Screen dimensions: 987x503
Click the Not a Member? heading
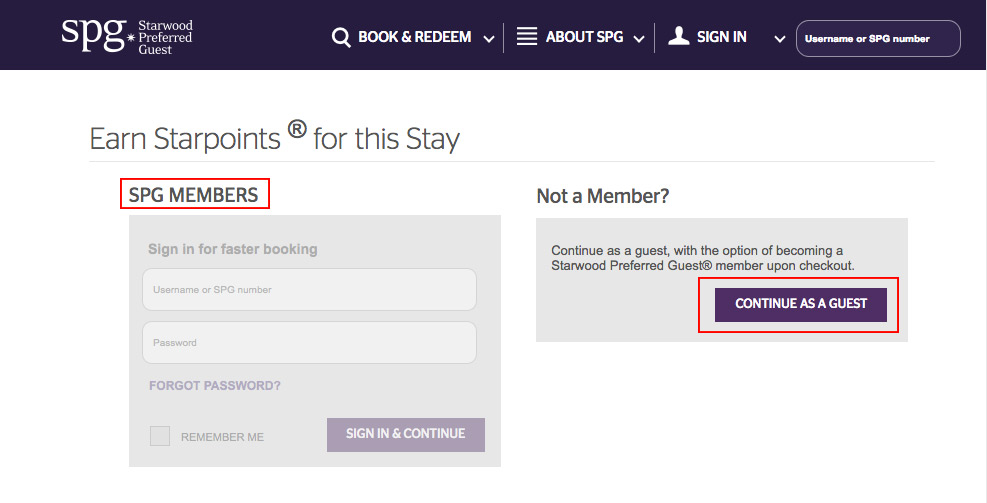coord(602,196)
